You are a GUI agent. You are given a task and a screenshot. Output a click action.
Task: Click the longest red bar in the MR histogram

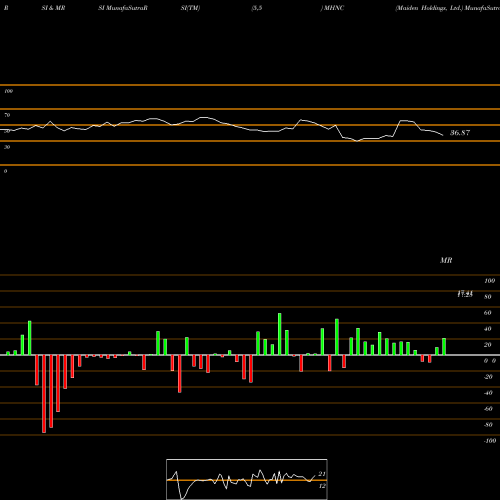[44, 394]
